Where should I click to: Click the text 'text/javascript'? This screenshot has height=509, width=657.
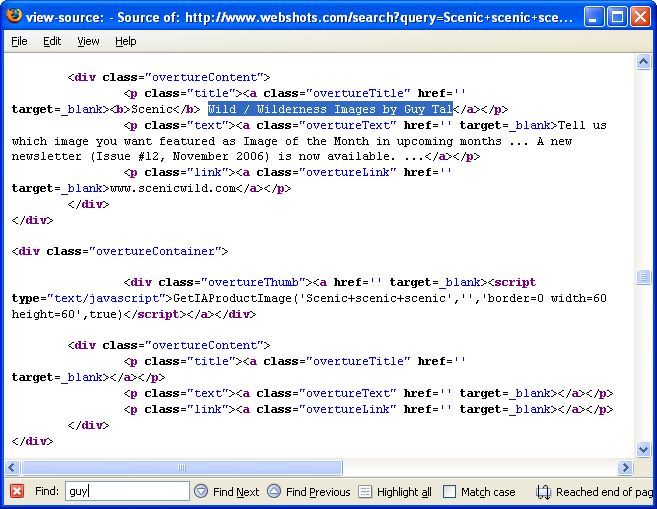pyautogui.click(x=106, y=298)
